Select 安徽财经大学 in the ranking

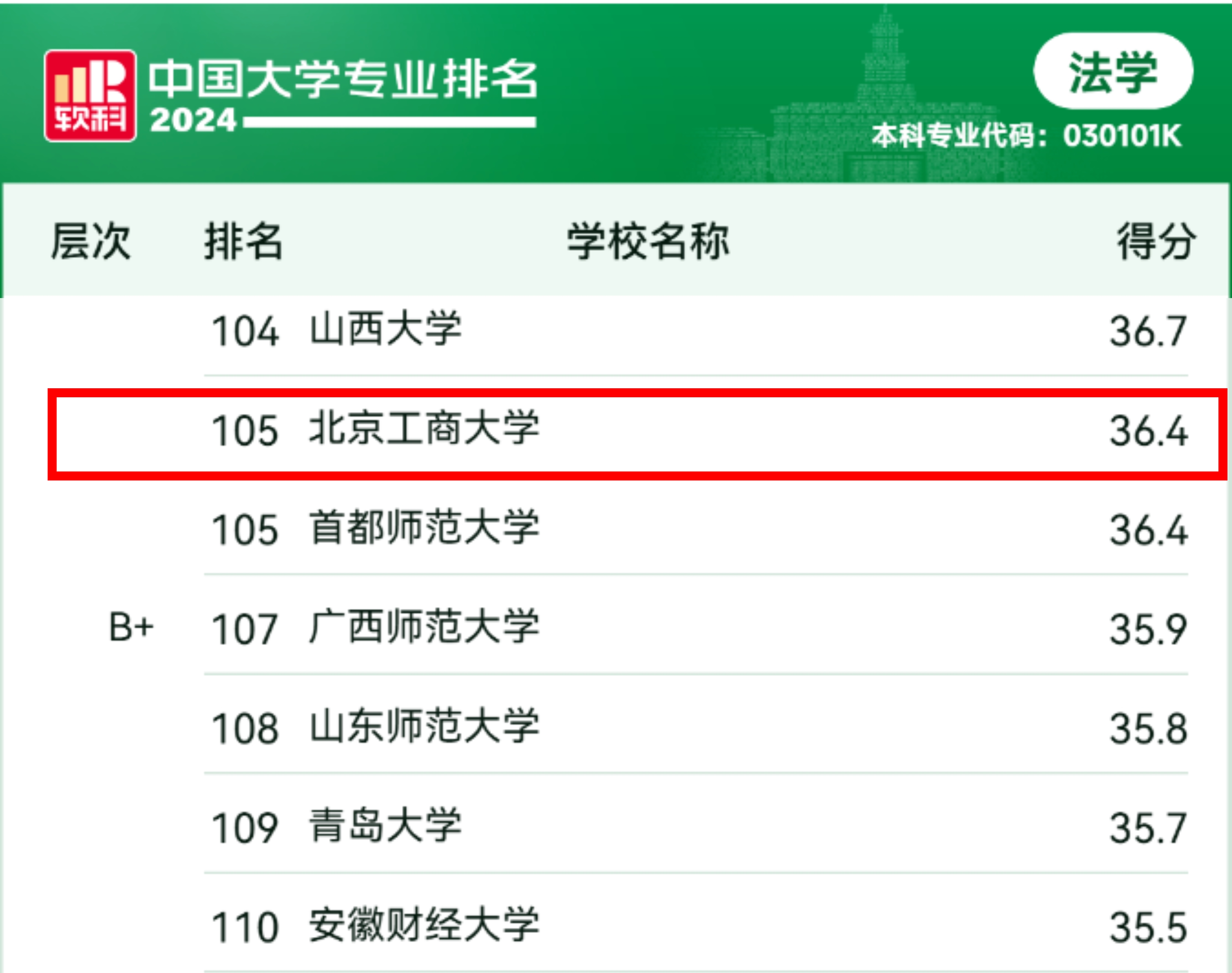point(424,925)
